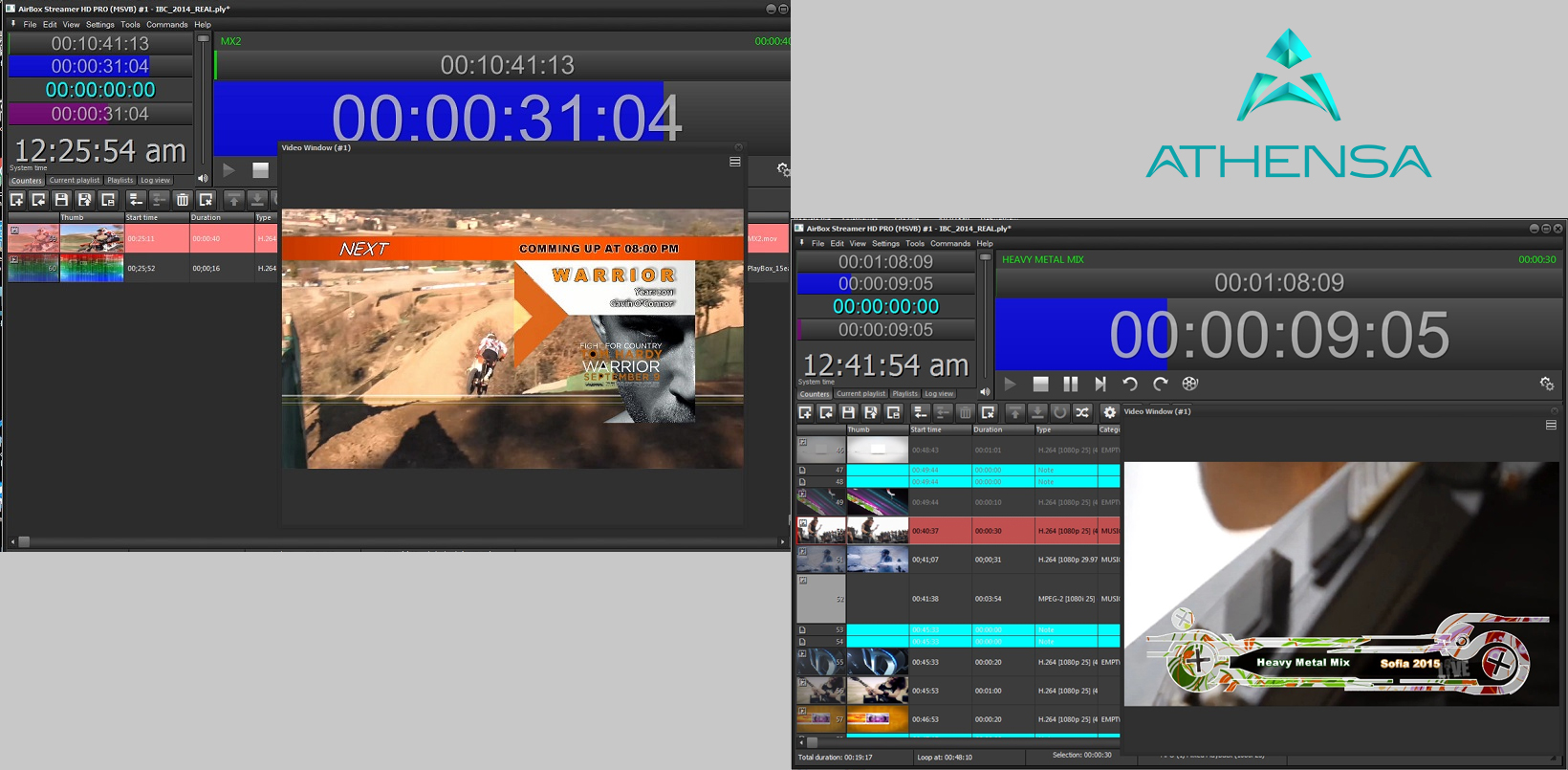Switch to Log view tab in MX2 window
Screen dimensions: 1568x770
[x=155, y=180]
